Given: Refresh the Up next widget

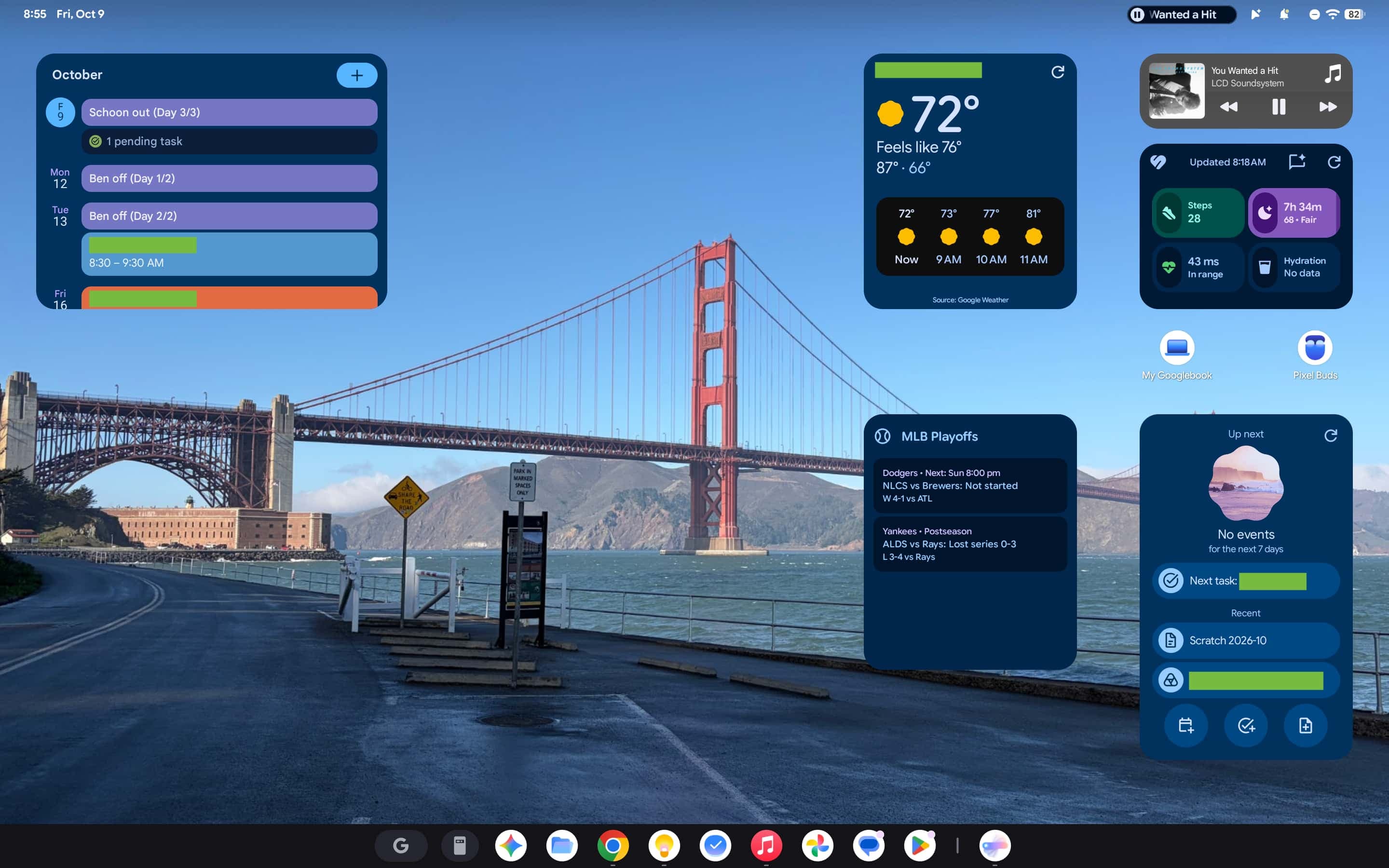Looking at the screenshot, I should [x=1331, y=435].
